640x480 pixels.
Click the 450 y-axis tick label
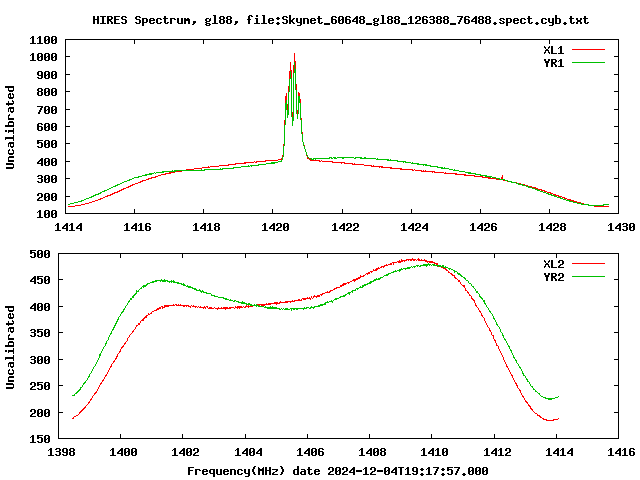coord(40,280)
